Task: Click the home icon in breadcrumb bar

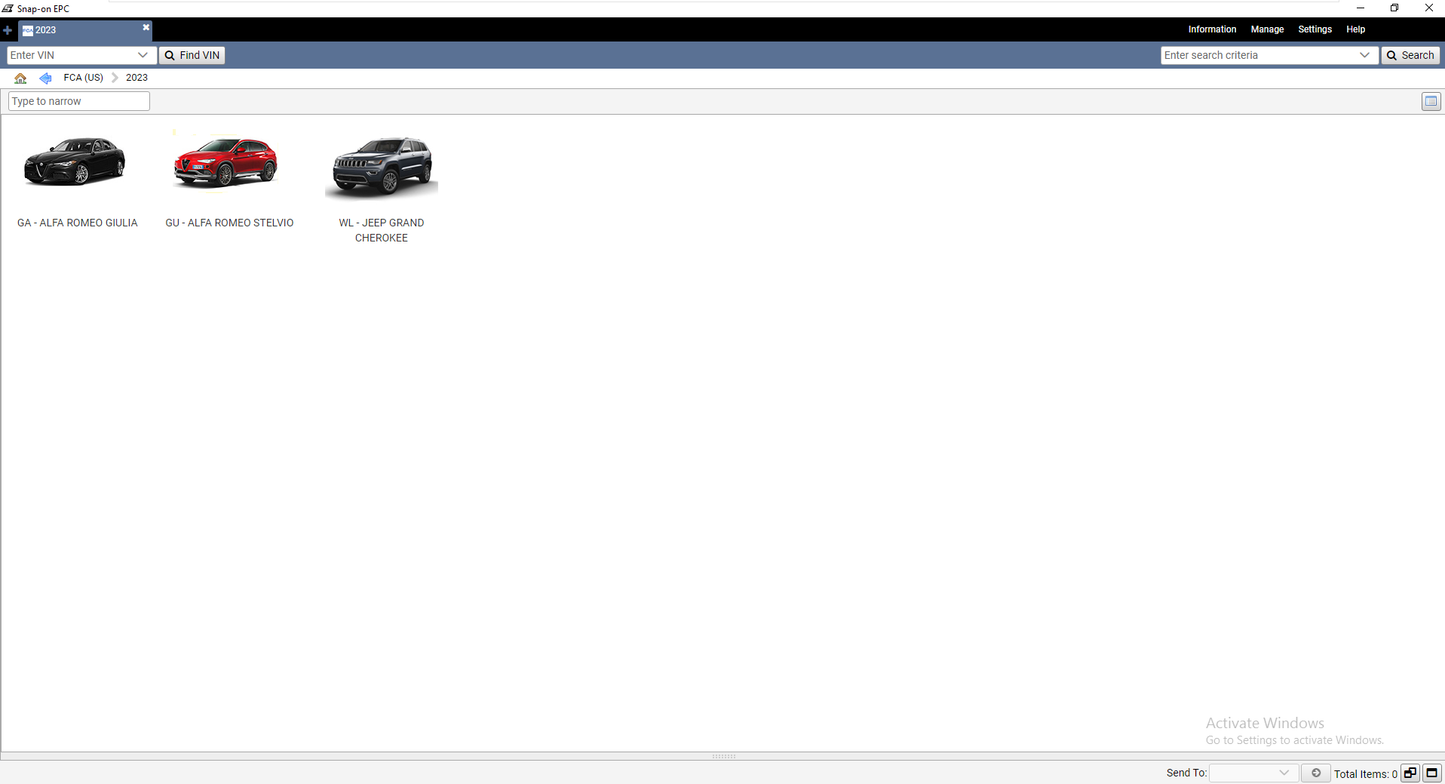Action: (20, 78)
